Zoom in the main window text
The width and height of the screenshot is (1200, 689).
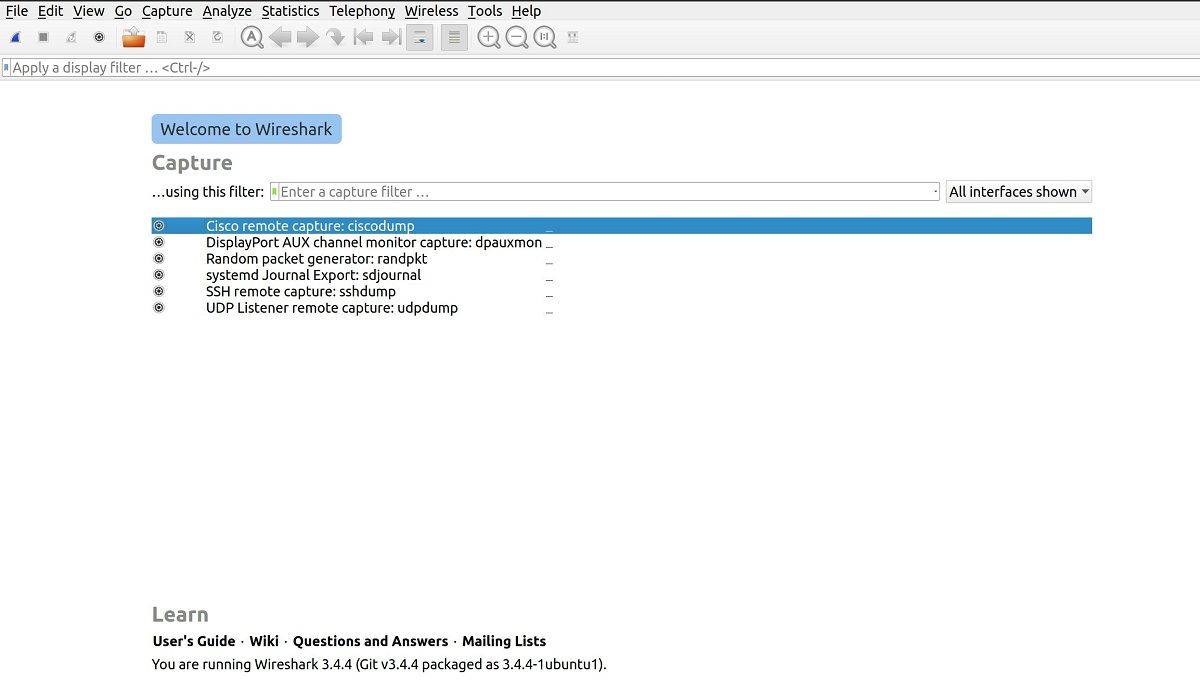click(489, 38)
